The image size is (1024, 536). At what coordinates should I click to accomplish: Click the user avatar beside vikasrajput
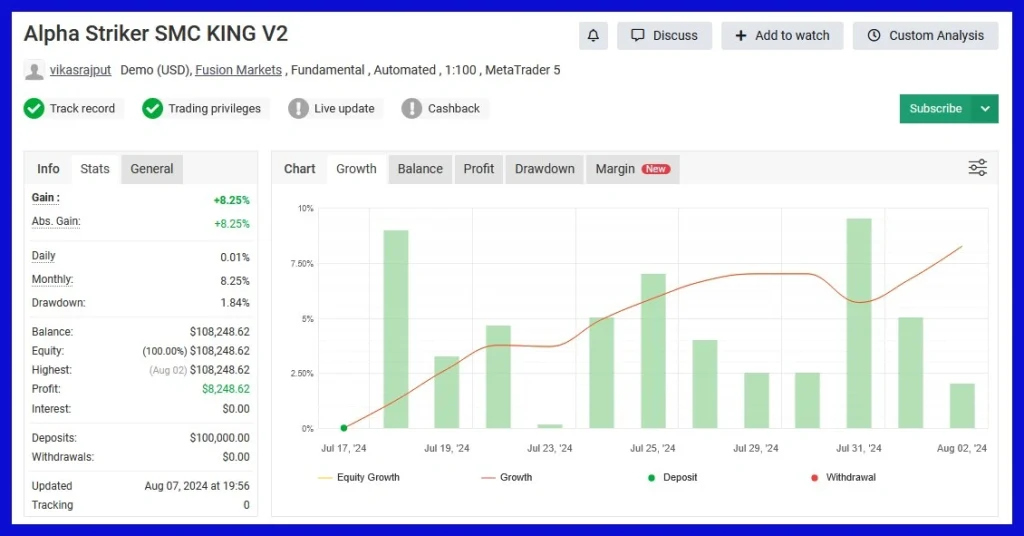tap(35, 71)
